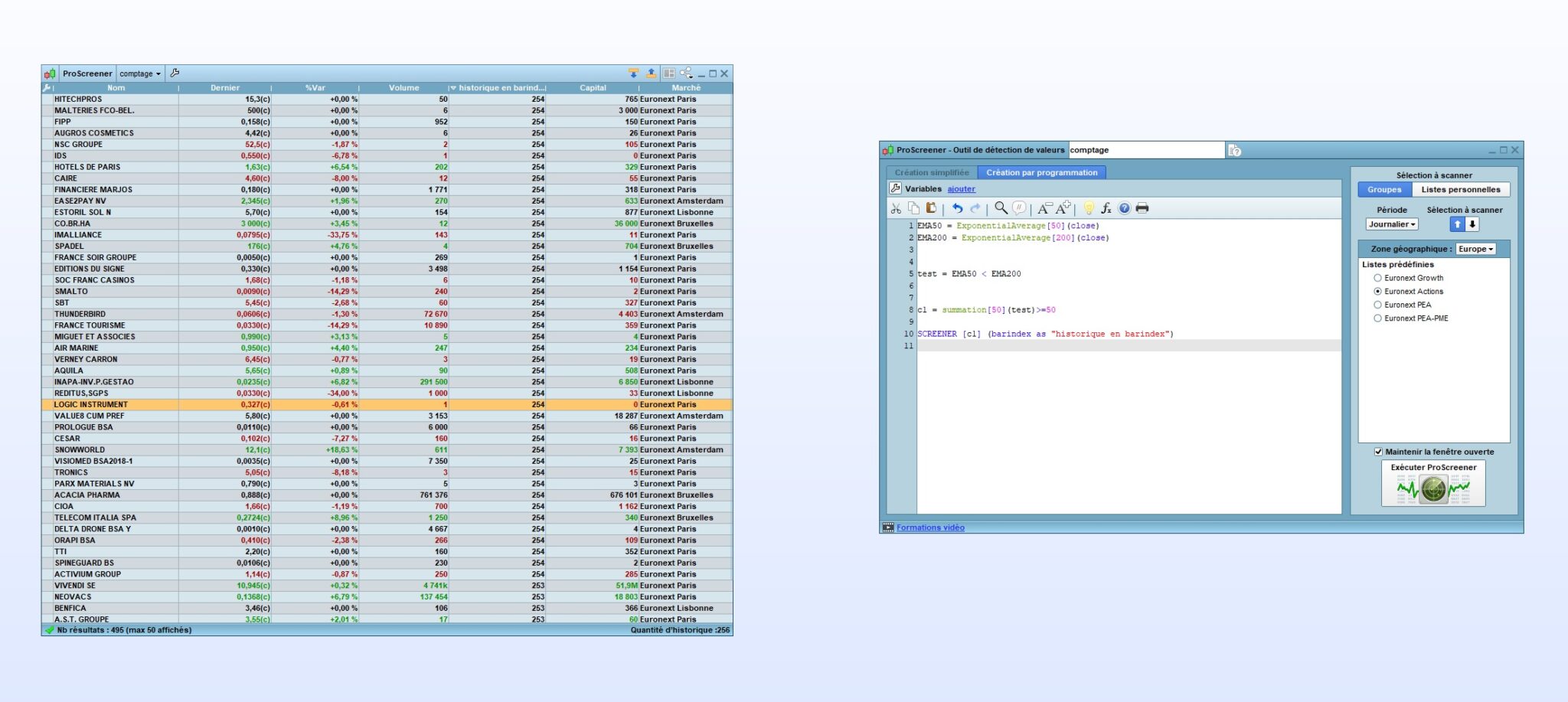Select the Euronext PEA-PME radio option
This screenshot has height=702, width=1568.
coord(1377,318)
